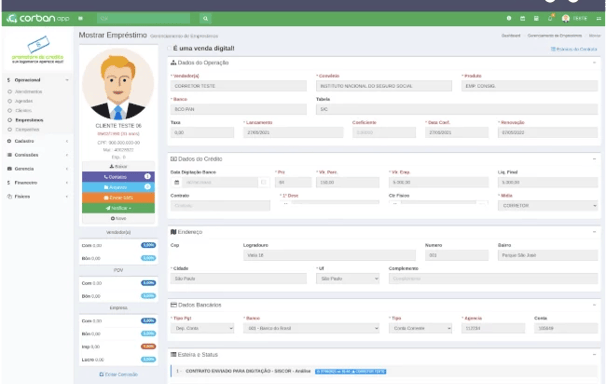Viewport: 606px width, 384px height.
Task: Click the WhatsApp icon in the top bar
Action: 509,18
